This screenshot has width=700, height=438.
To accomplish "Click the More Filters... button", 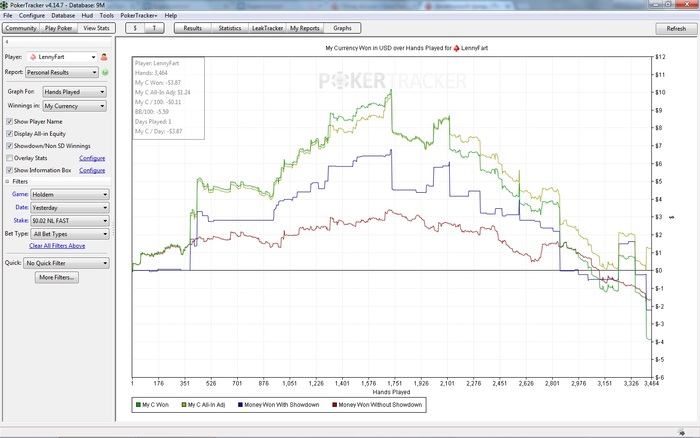I will 57,278.
